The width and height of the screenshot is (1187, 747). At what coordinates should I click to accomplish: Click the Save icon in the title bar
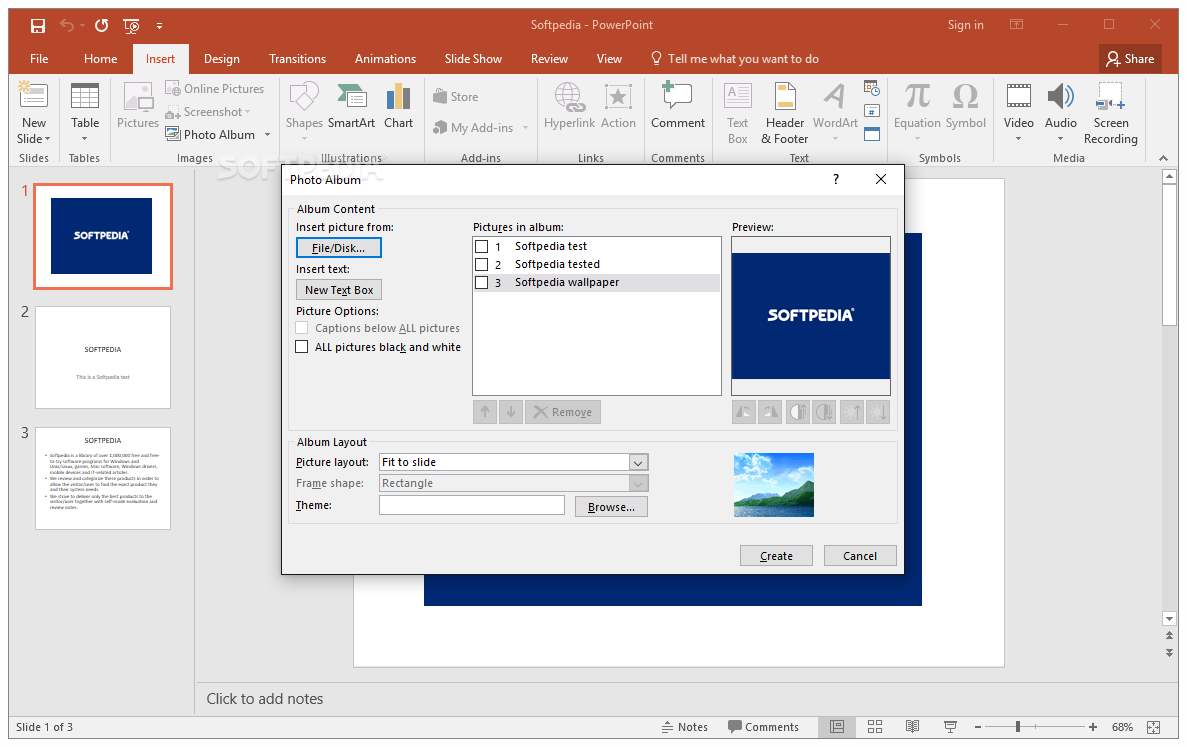[38, 26]
